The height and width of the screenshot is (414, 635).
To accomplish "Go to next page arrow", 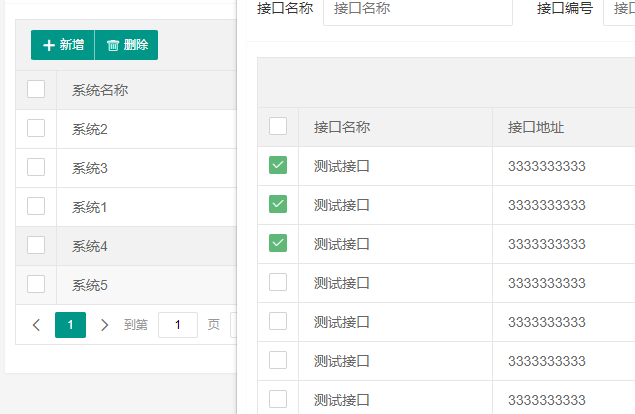I will pos(104,325).
